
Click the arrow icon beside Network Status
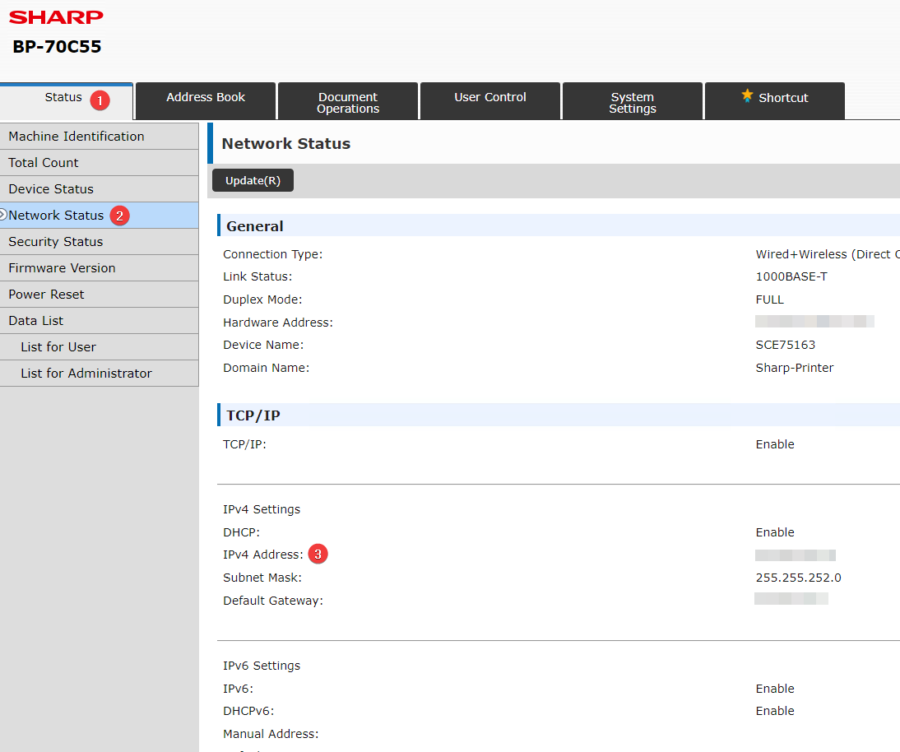click(x=3, y=215)
